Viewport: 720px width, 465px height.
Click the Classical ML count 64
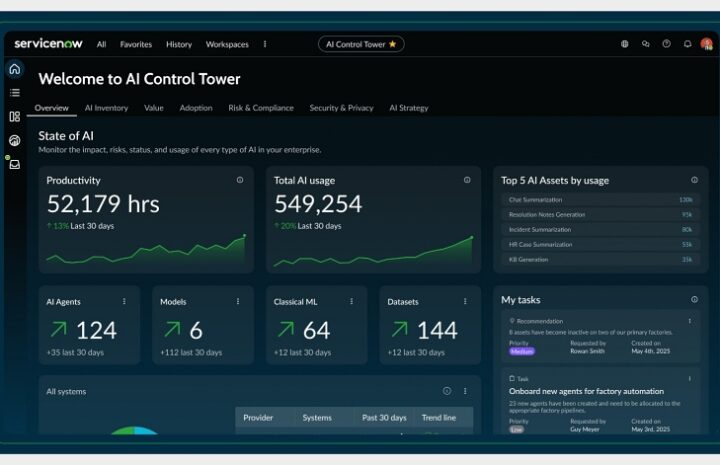[316, 331]
